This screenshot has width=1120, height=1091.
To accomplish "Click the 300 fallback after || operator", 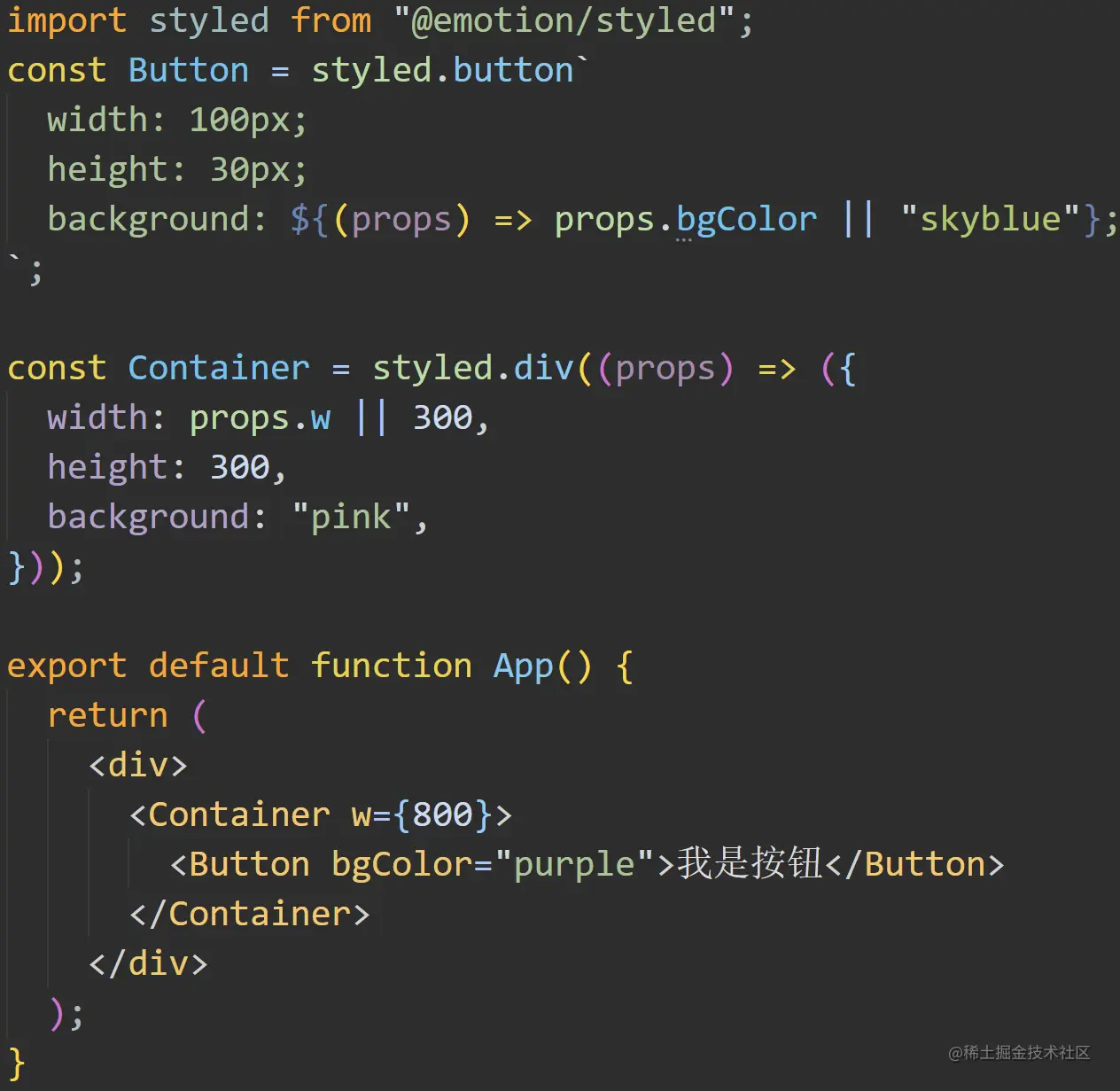I will (443, 417).
